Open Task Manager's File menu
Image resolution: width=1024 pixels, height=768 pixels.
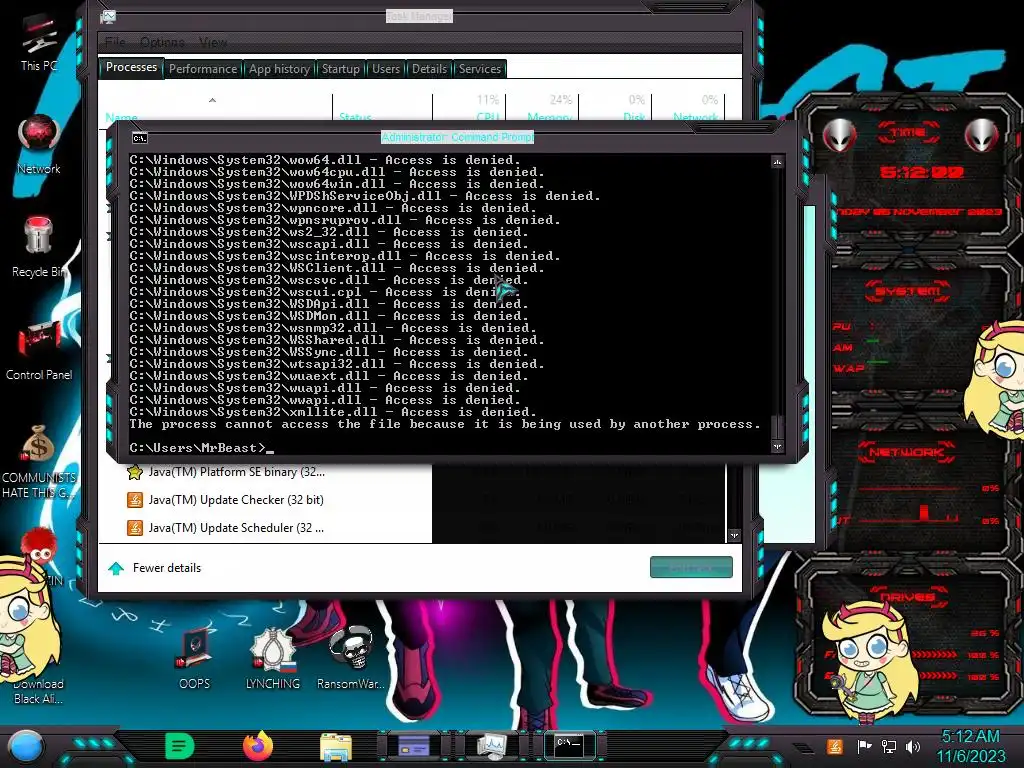(x=115, y=42)
